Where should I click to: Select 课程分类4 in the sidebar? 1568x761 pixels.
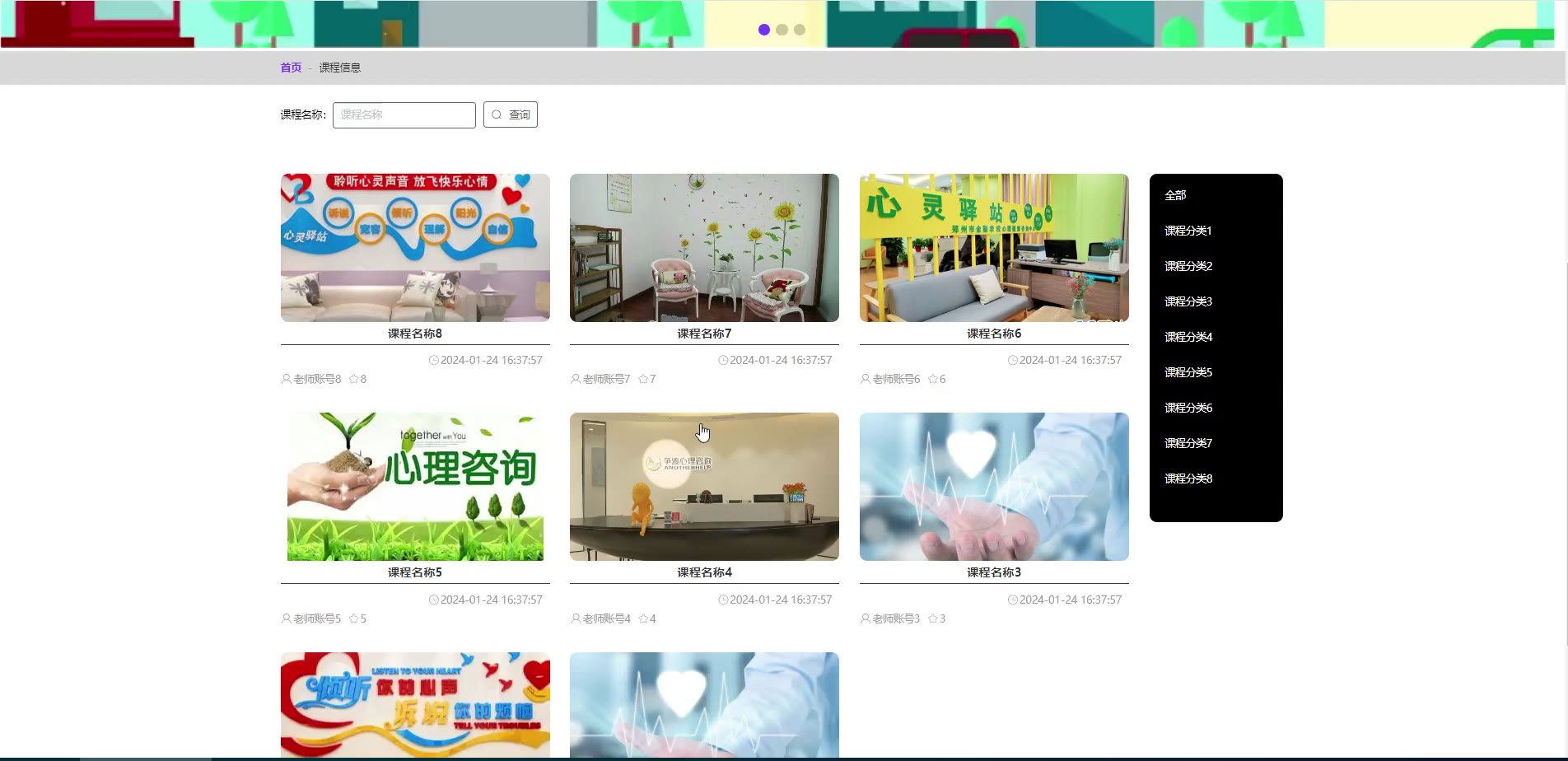(x=1188, y=337)
